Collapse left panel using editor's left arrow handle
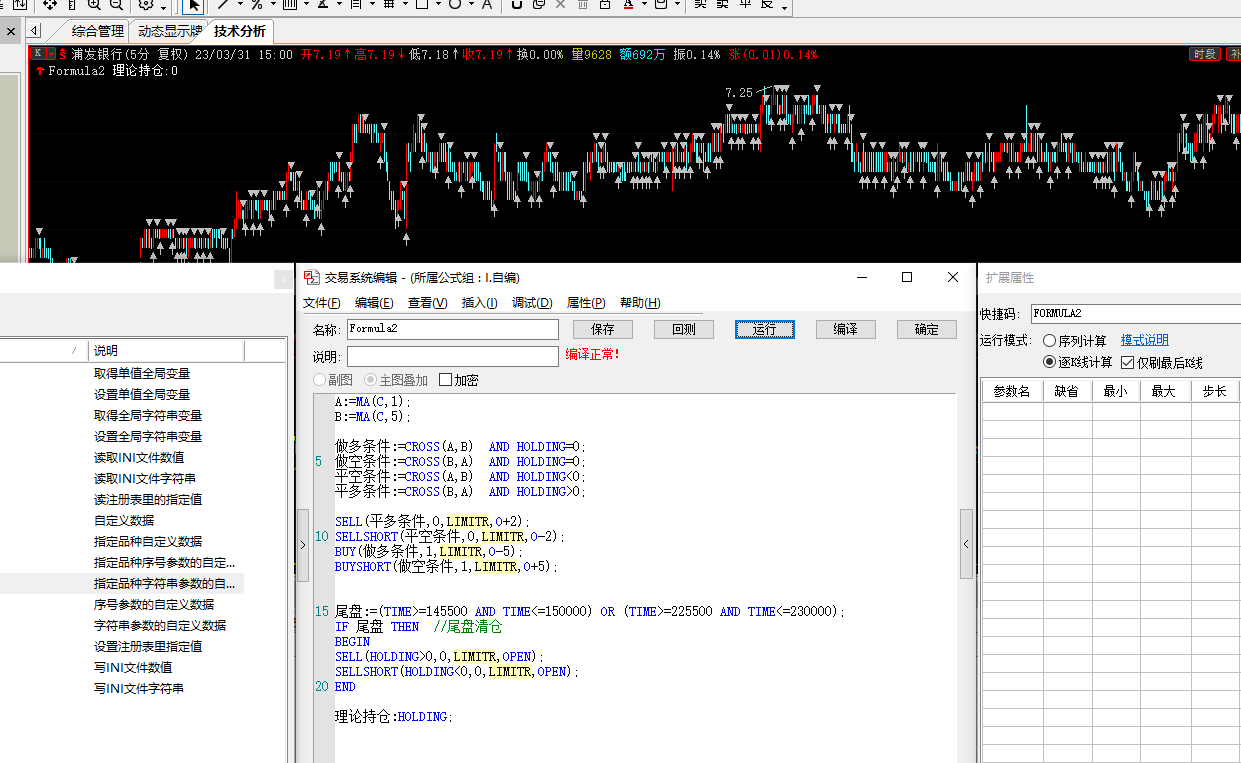This screenshot has width=1241, height=763. [303, 544]
